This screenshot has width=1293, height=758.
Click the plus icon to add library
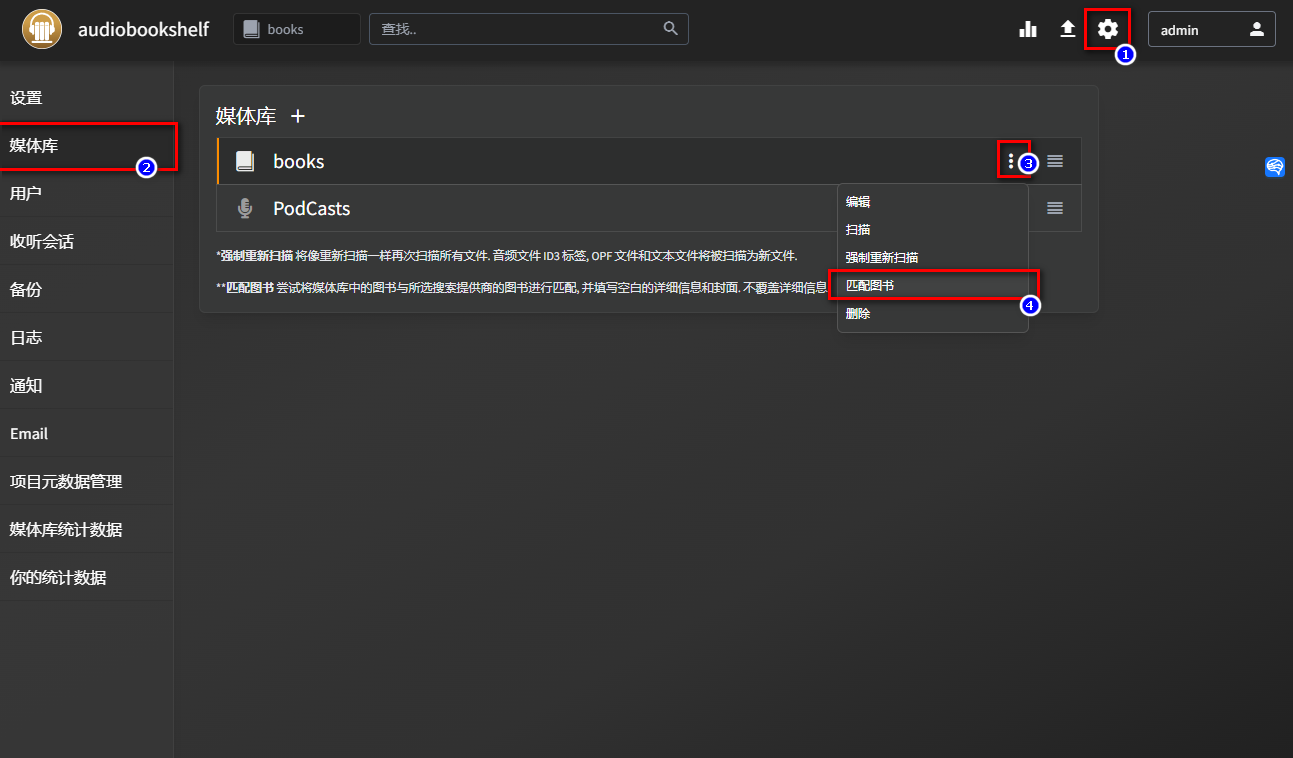click(x=297, y=116)
